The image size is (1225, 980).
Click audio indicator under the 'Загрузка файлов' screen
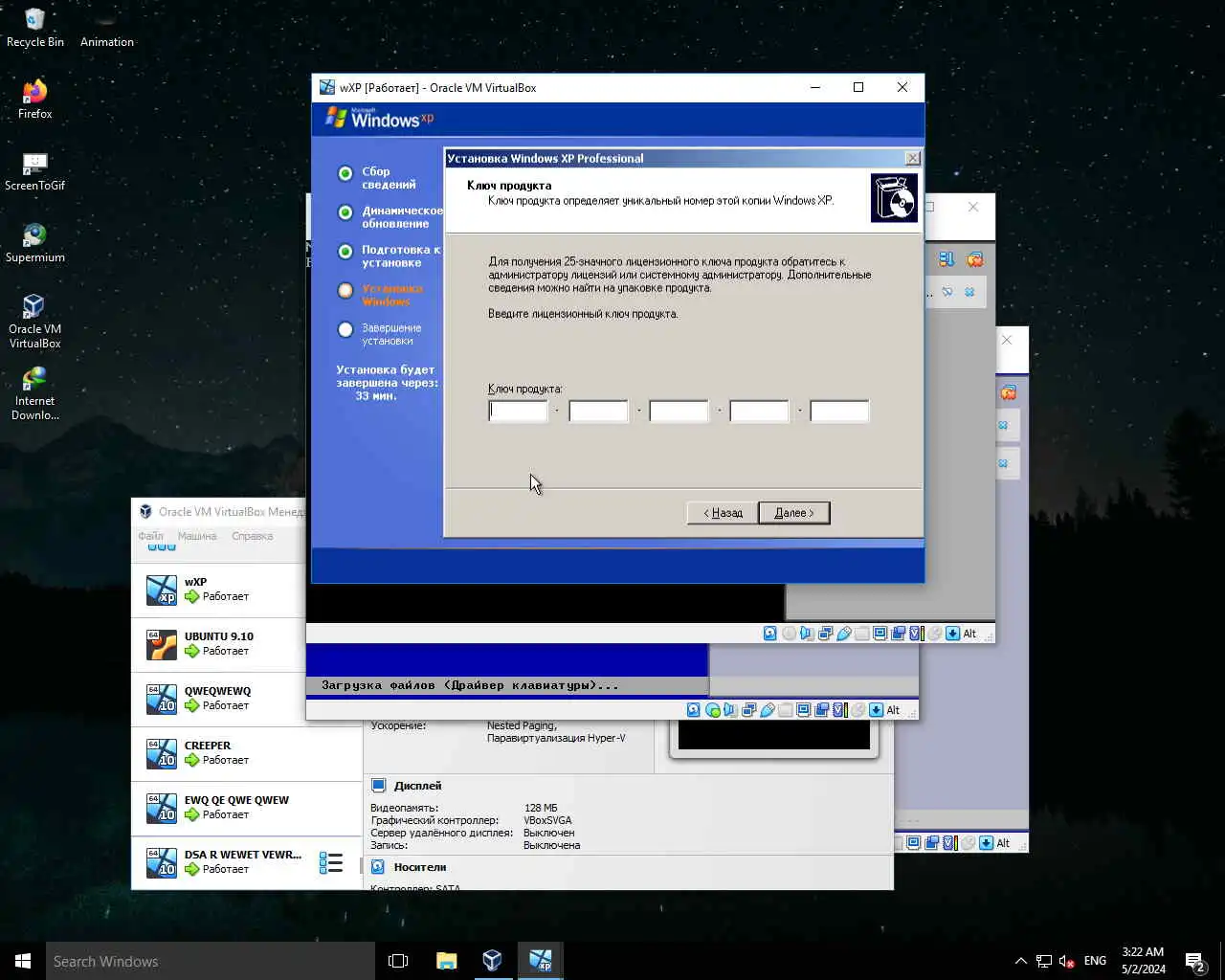pos(730,710)
